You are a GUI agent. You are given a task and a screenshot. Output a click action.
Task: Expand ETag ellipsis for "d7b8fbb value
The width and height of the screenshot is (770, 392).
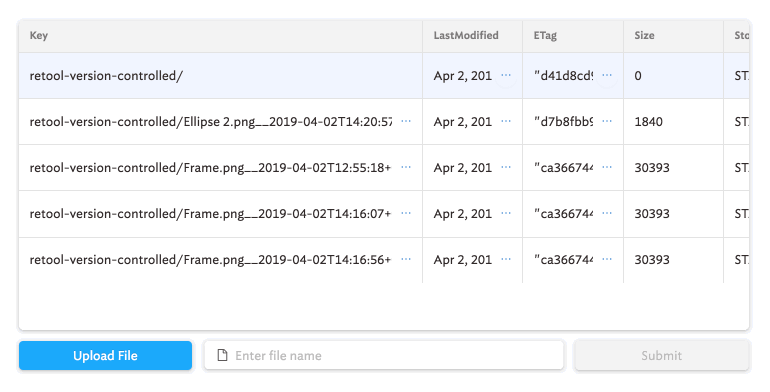click(607, 121)
